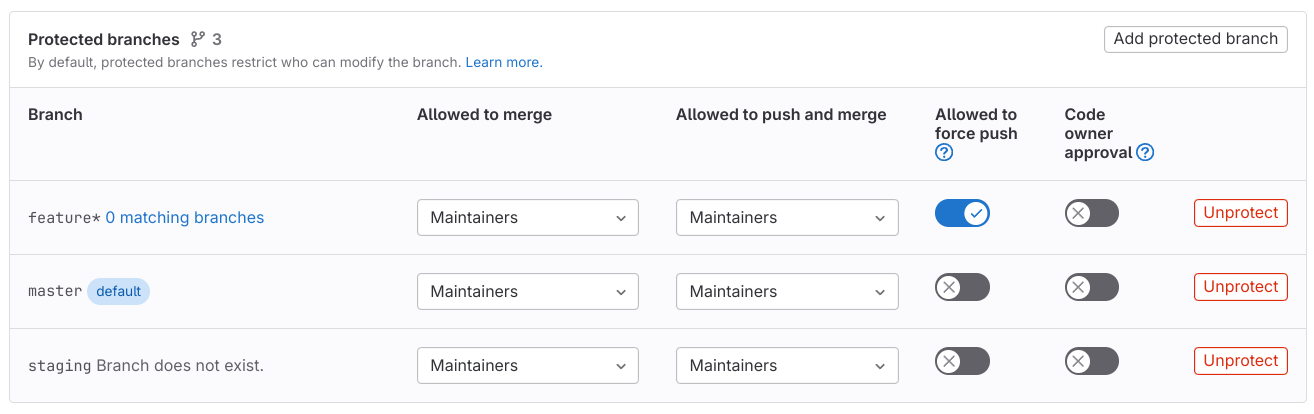This screenshot has height=414, width=1314.
Task: Open the Learn more link
Action: pyautogui.click(x=503, y=62)
